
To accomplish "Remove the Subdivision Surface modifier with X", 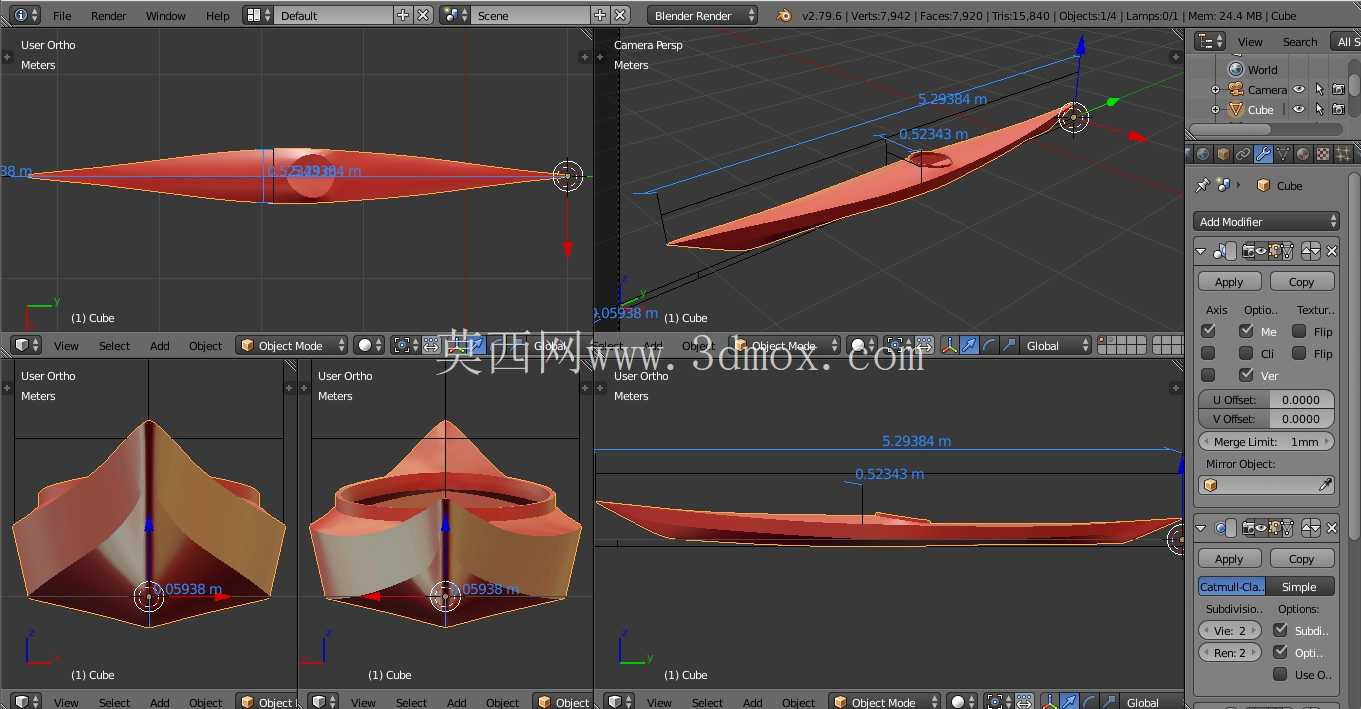I will pos(1332,528).
